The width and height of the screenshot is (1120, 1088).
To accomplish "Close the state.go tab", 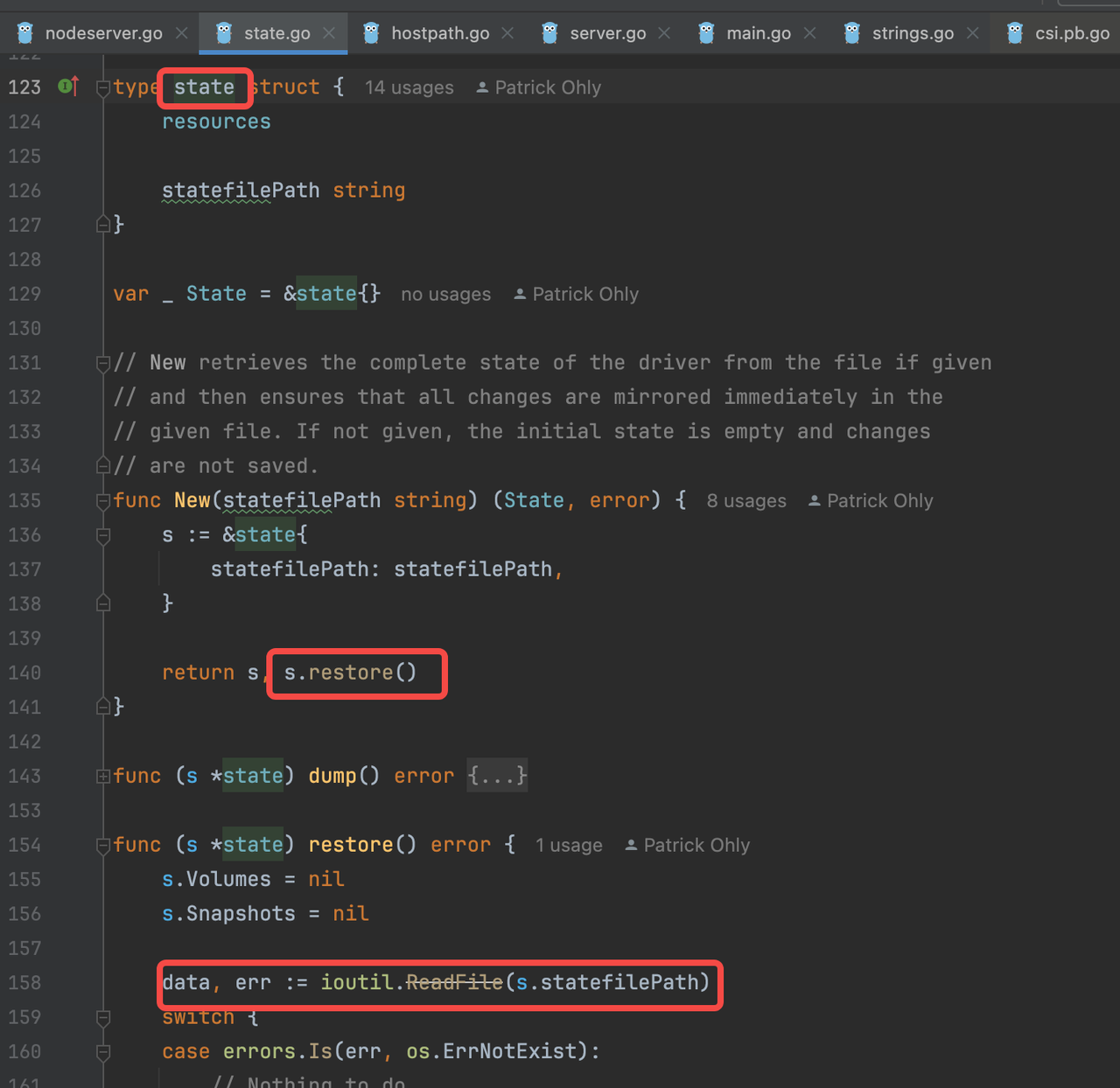I will click(x=329, y=33).
